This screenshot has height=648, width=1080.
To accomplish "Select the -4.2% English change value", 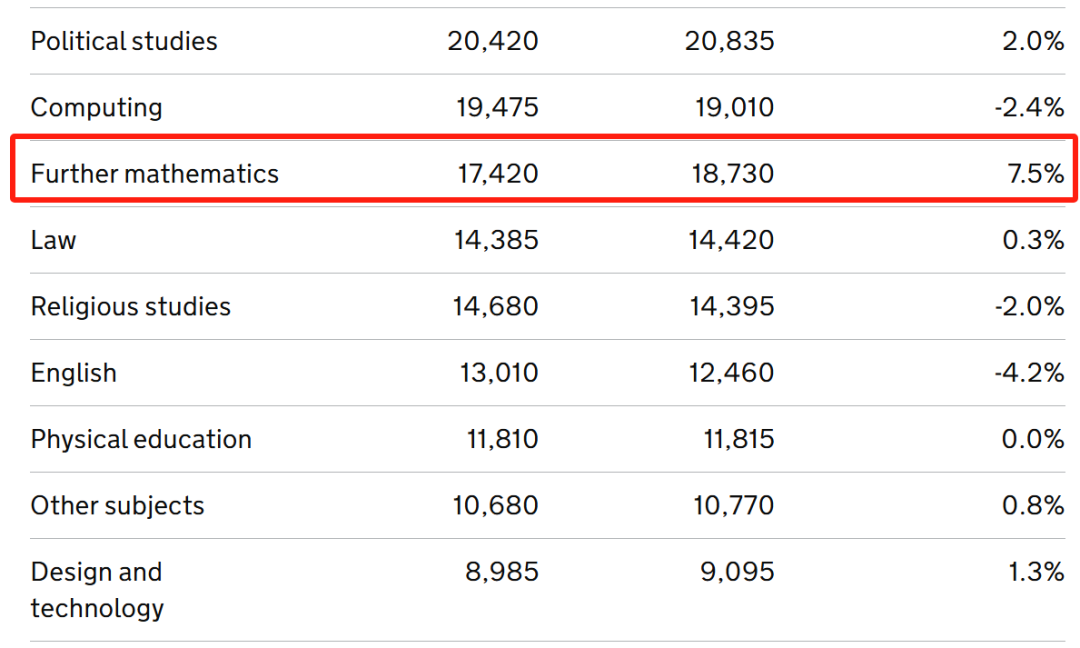I will point(1030,373).
